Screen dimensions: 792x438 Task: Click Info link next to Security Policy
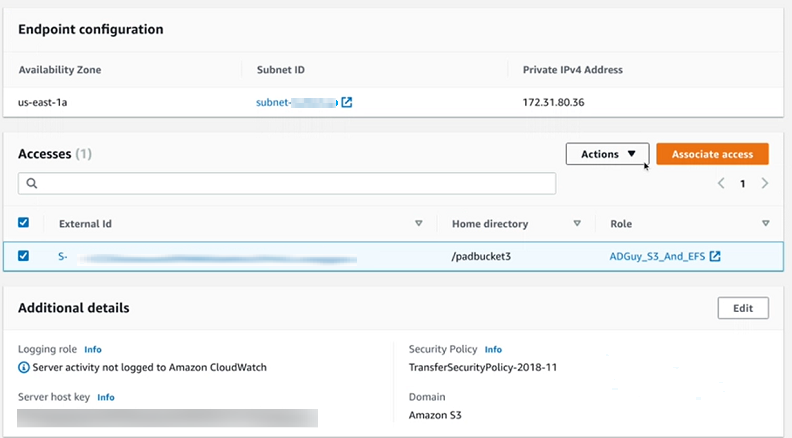point(493,350)
